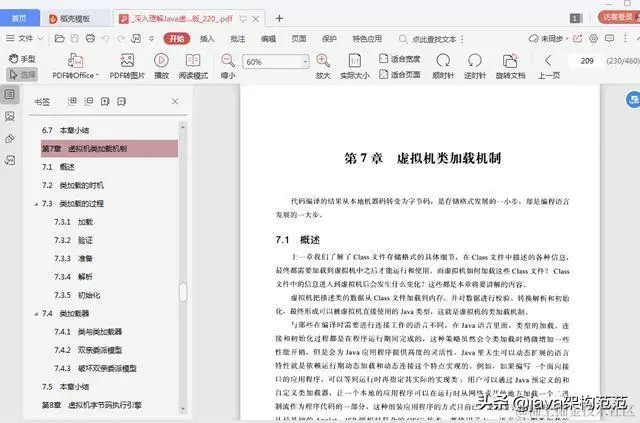
Task: Select the Hand tool (手型)
Action: click(22, 59)
